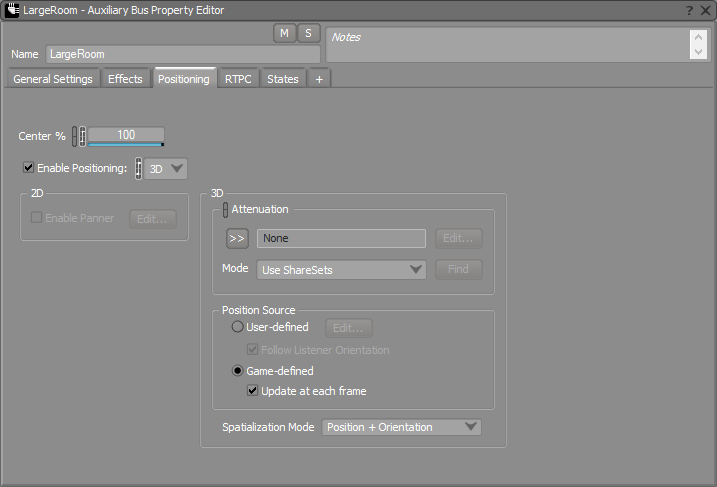Click the Enable Positioning link indicator icon
Image resolution: width=717 pixels, height=487 pixels.
point(138,168)
